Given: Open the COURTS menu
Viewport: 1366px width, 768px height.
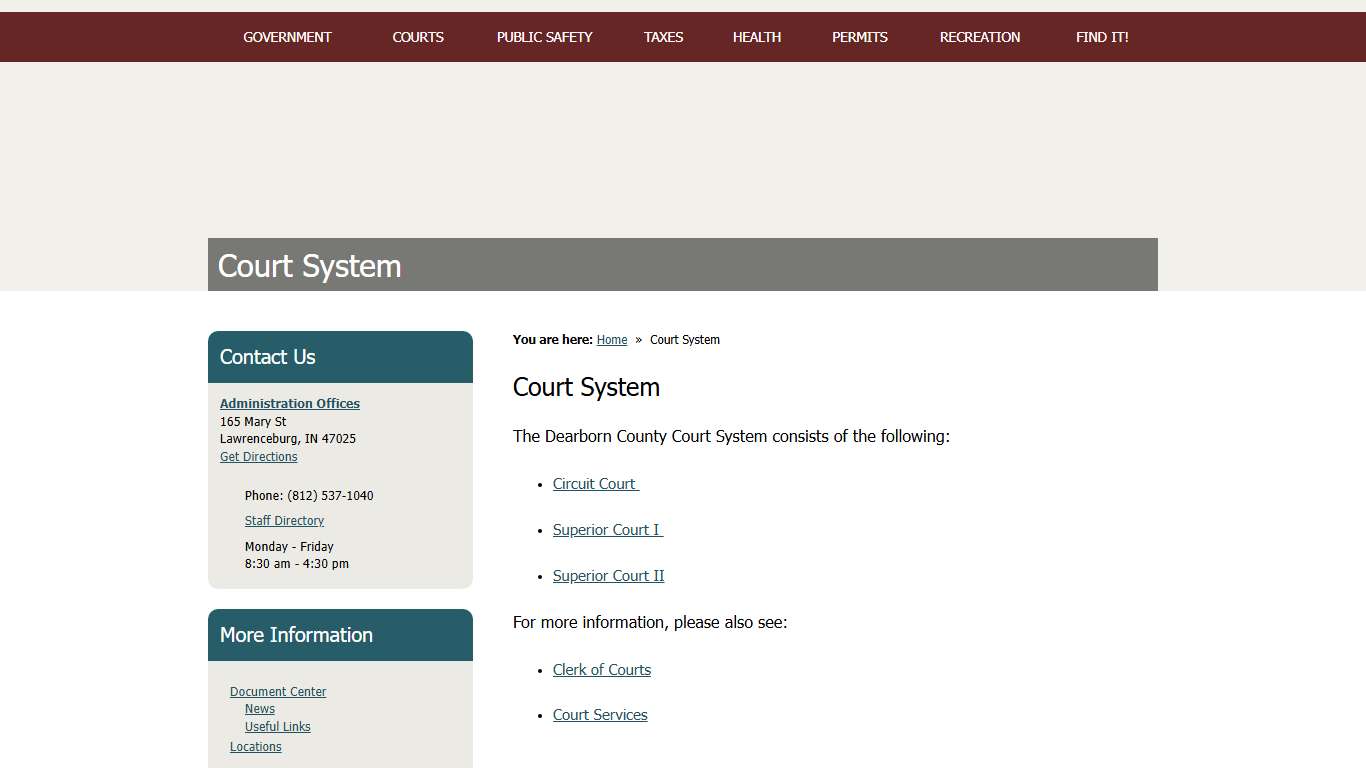Looking at the screenshot, I should tap(418, 37).
